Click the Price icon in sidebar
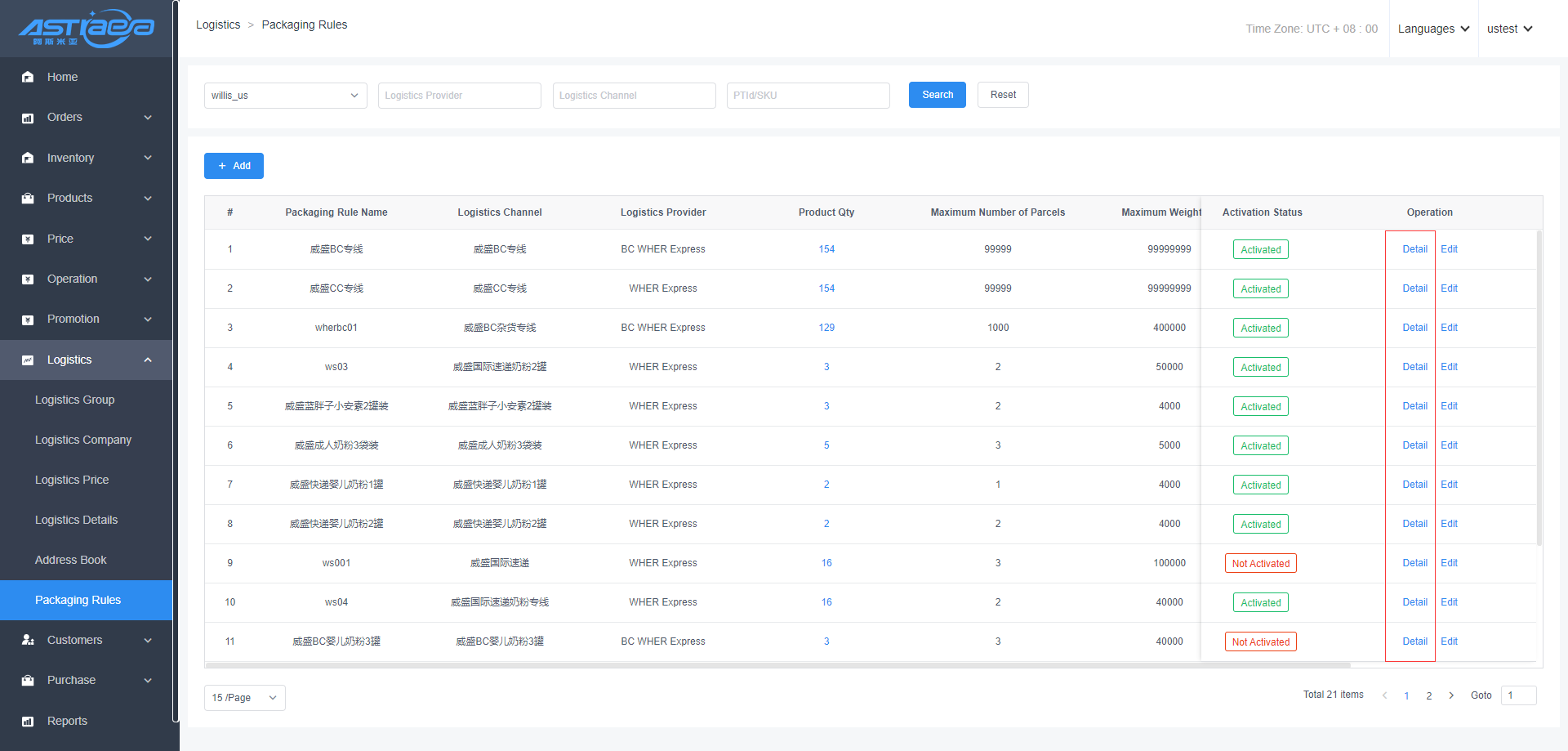 click(28, 239)
